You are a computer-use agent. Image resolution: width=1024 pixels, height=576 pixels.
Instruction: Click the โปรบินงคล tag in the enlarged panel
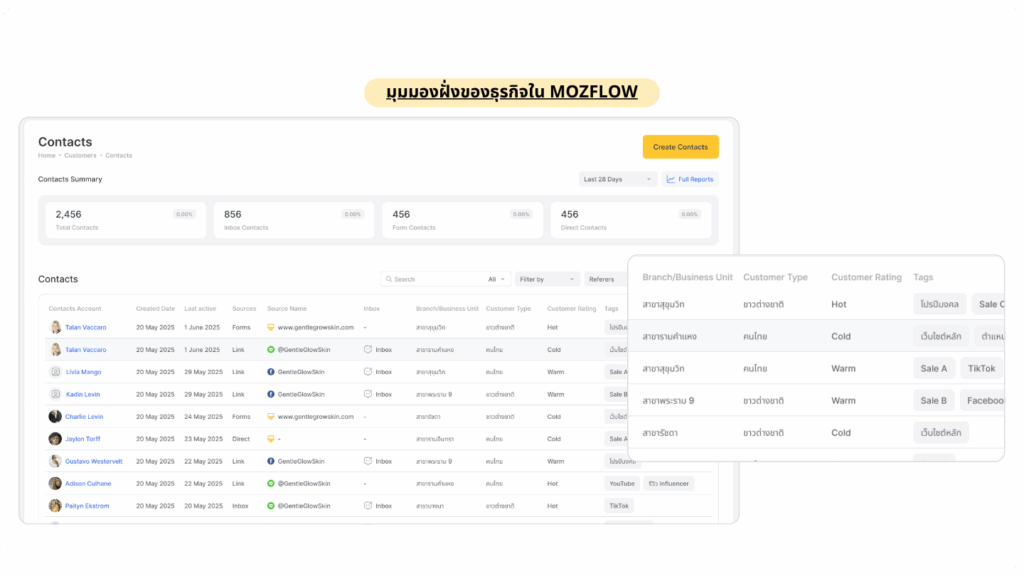[x=940, y=304]
